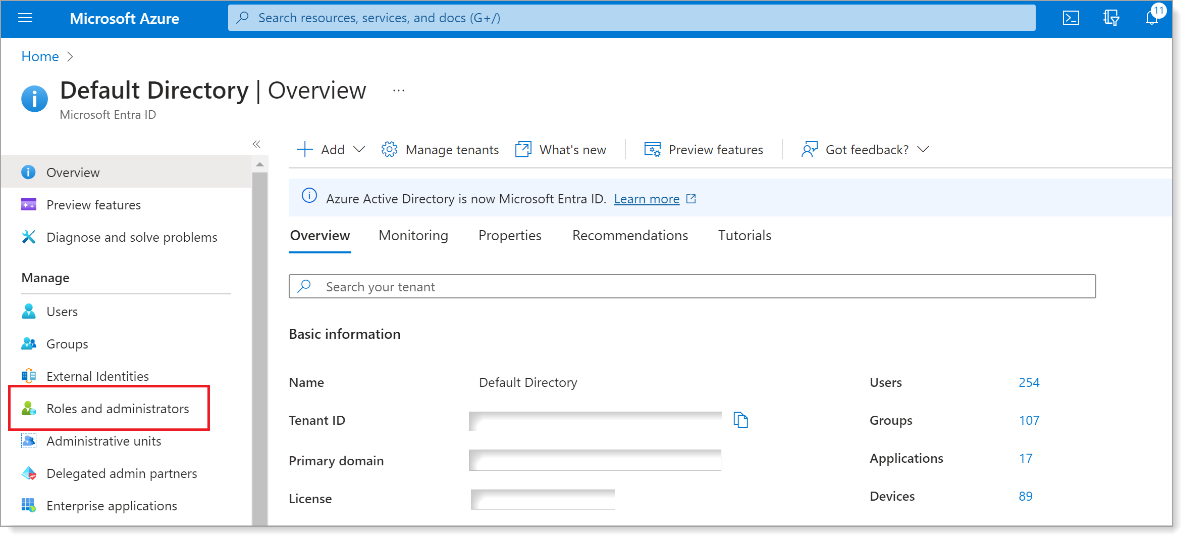Open the Devices count 89

point(1026,497)
